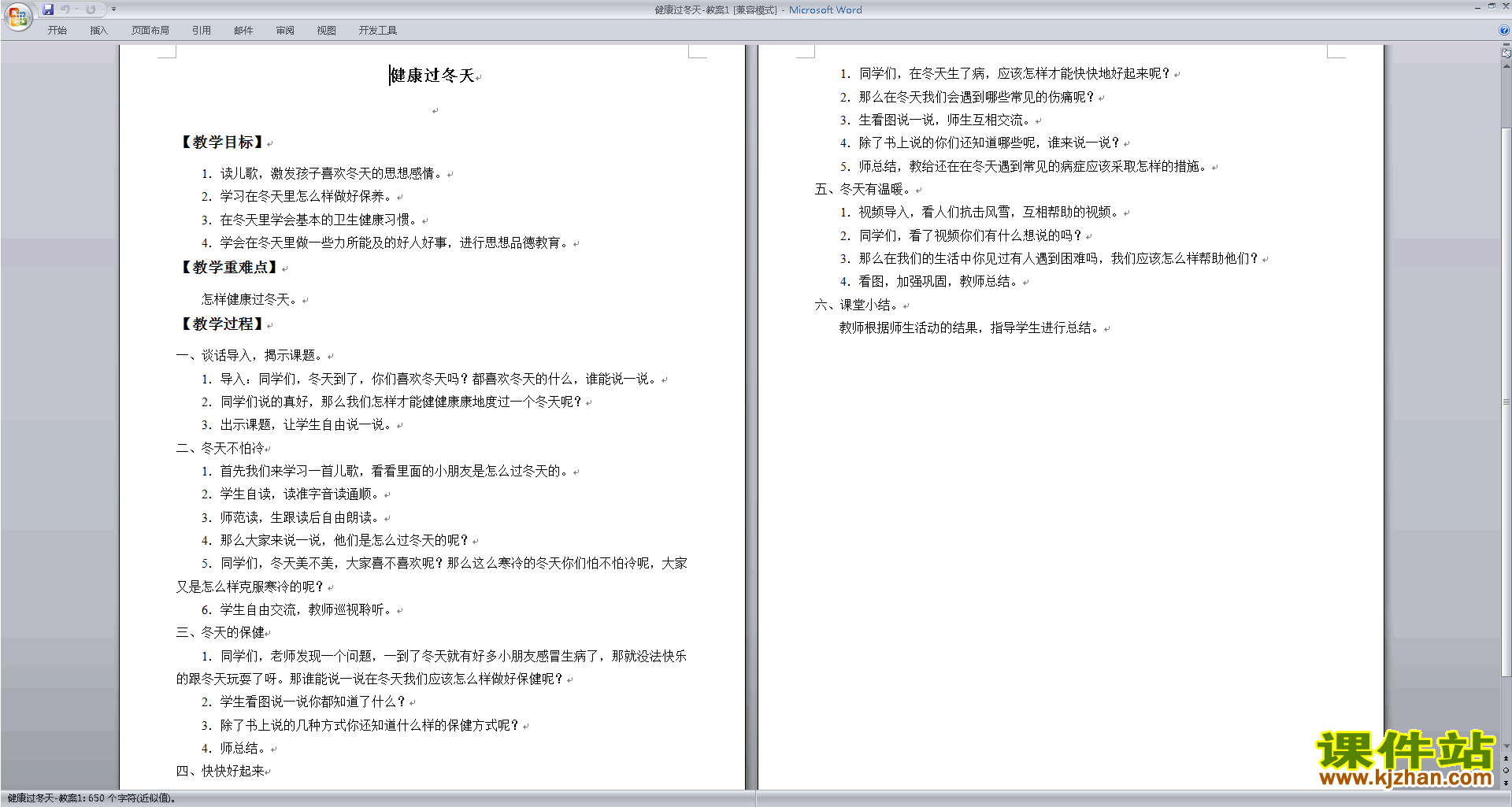Go to previous page double-arrow button
Screen dimensions: 1512x807
click(1506, 759)
